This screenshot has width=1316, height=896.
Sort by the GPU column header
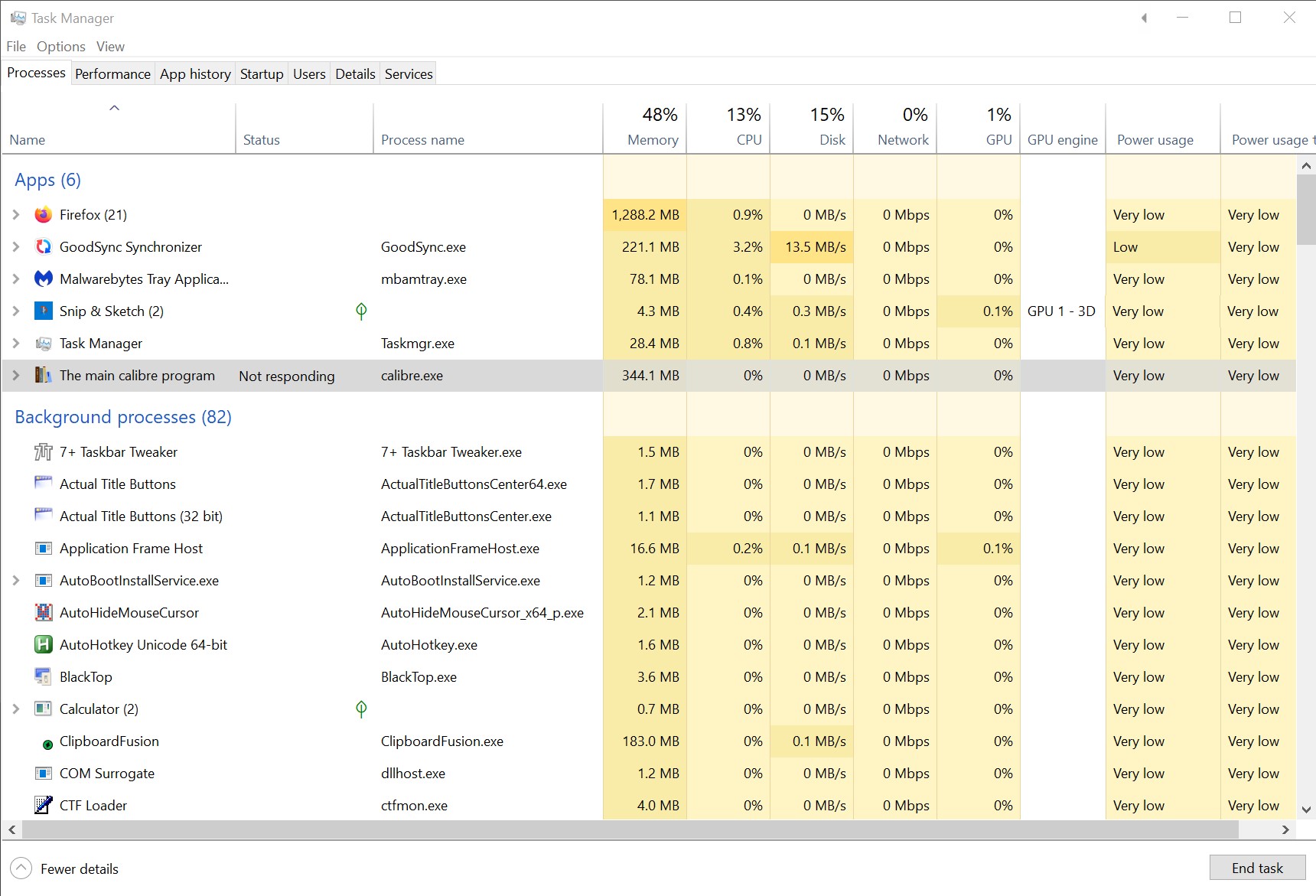[979, 129]
